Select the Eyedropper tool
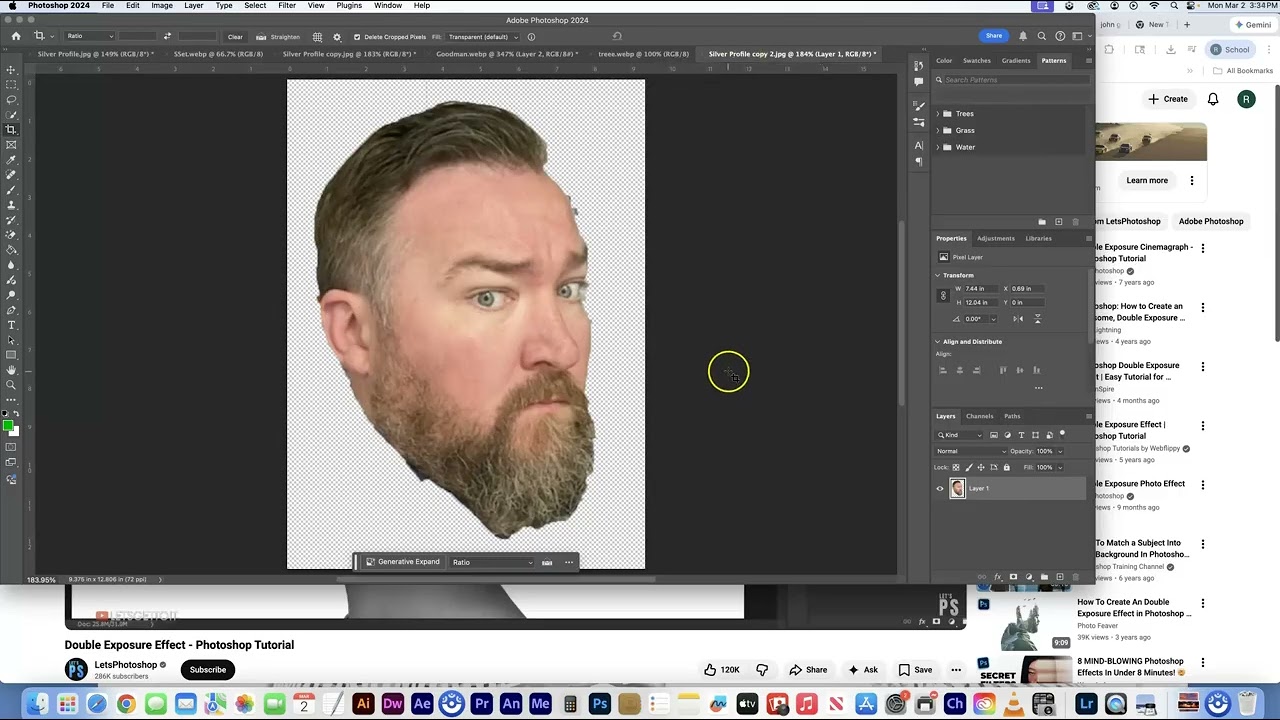1280x720 pixels. pos(11,160)
